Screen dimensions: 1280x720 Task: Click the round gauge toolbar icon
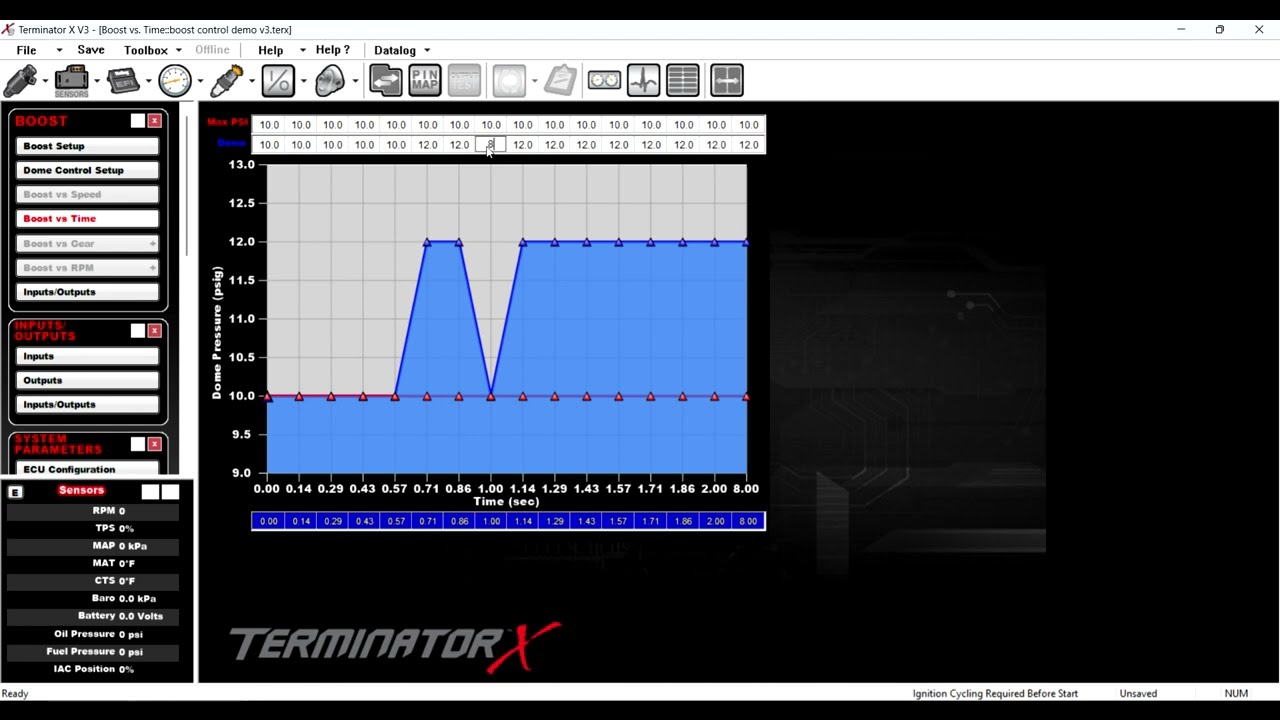(x=174, y=80)
